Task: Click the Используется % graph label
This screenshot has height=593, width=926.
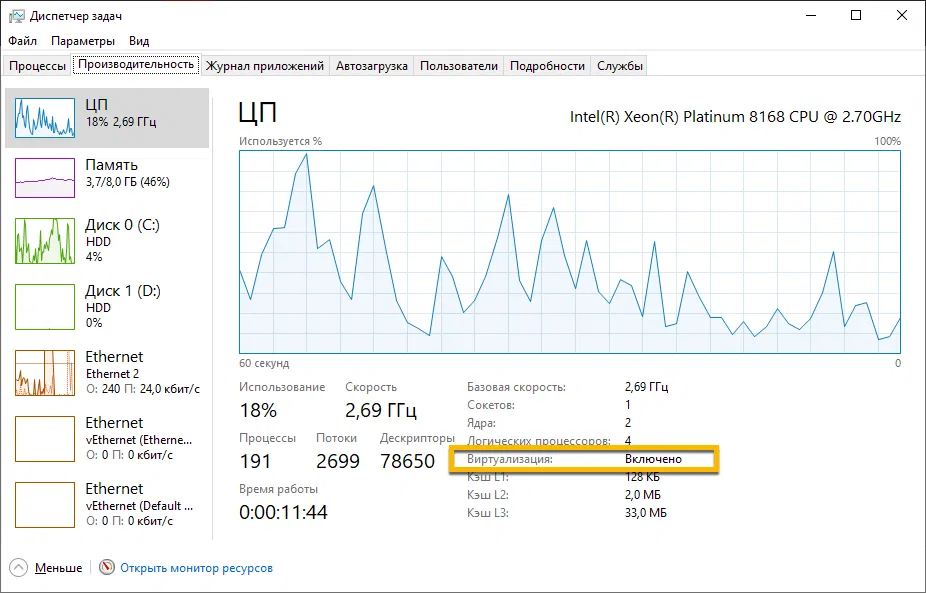Action: tap(281, 141)
